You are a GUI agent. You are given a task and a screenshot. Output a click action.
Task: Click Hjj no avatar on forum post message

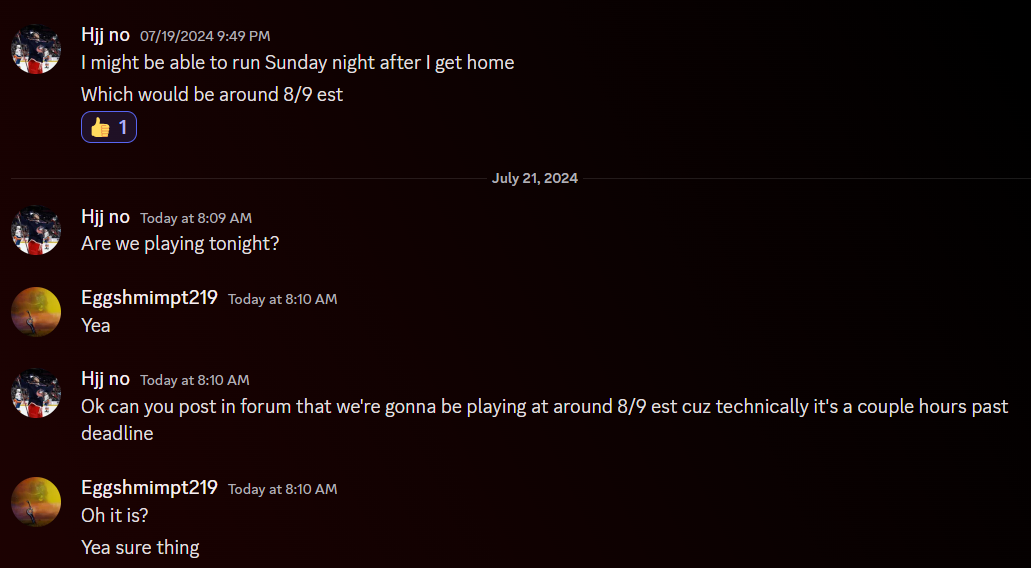coord(36,393)
